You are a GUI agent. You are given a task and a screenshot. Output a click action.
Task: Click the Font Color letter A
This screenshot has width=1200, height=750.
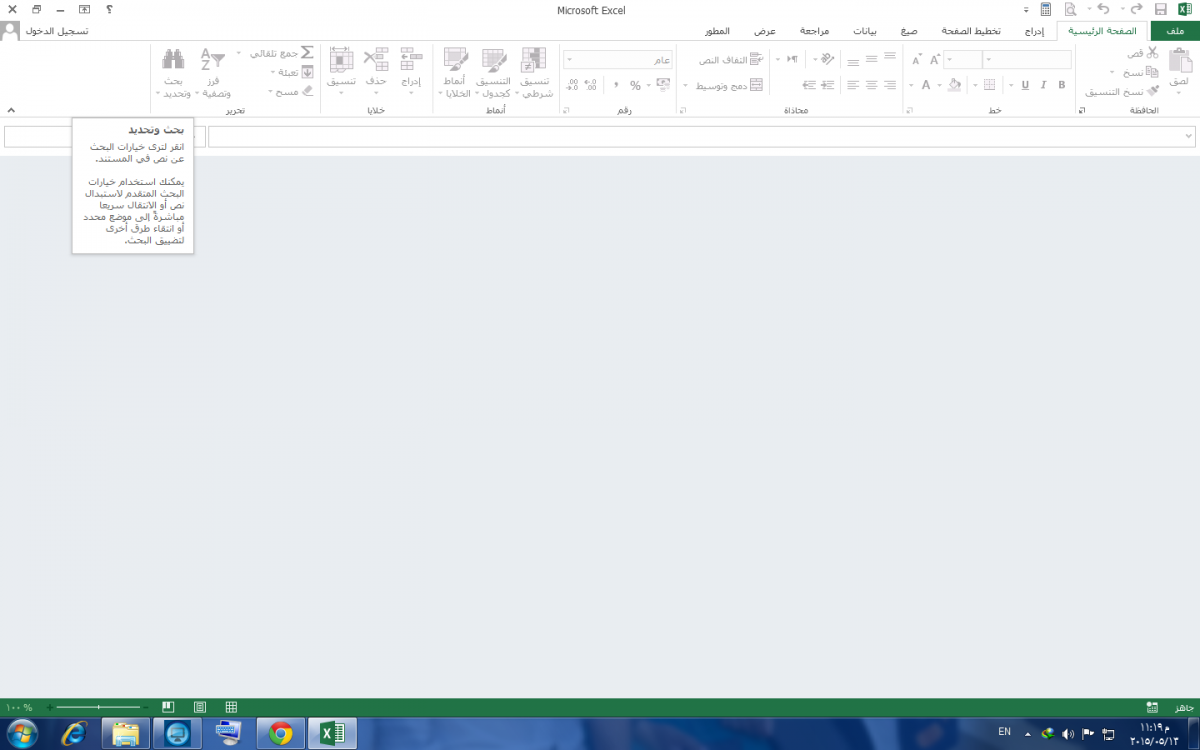[x=926, y=85]
